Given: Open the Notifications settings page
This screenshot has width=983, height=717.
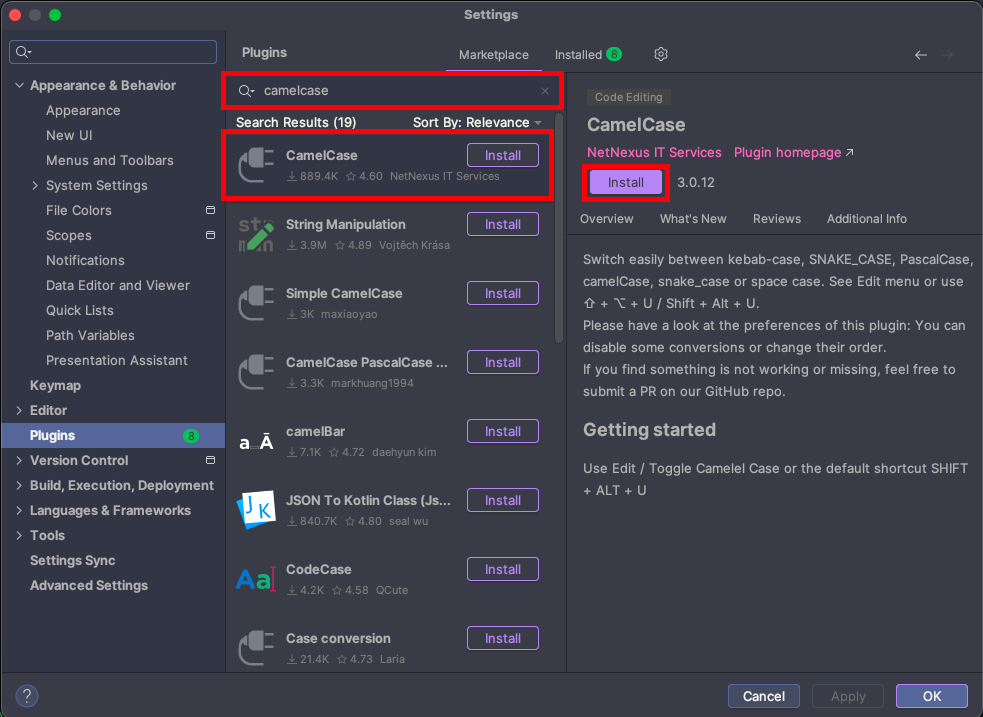Looking at the screenshot, I should pos(85,260).
